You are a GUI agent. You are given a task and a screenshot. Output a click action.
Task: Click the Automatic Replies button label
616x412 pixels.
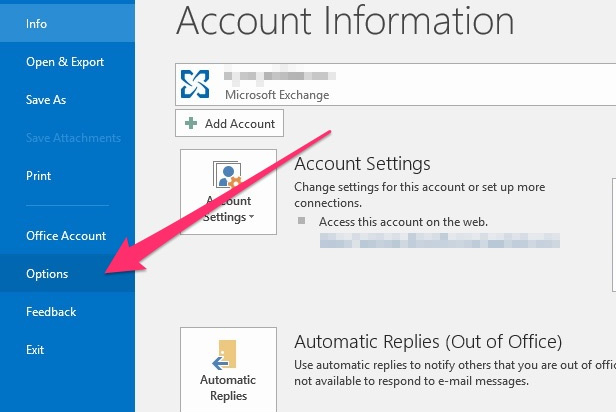229,387
